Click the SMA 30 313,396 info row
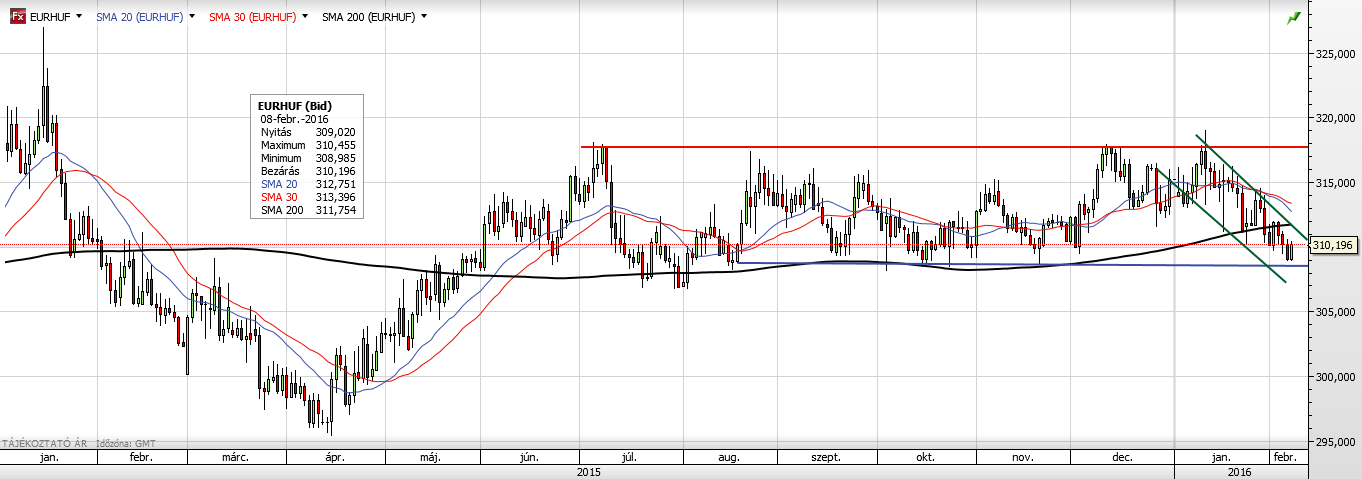This screenshot has width=1362, height=479. tap(308, 197)
